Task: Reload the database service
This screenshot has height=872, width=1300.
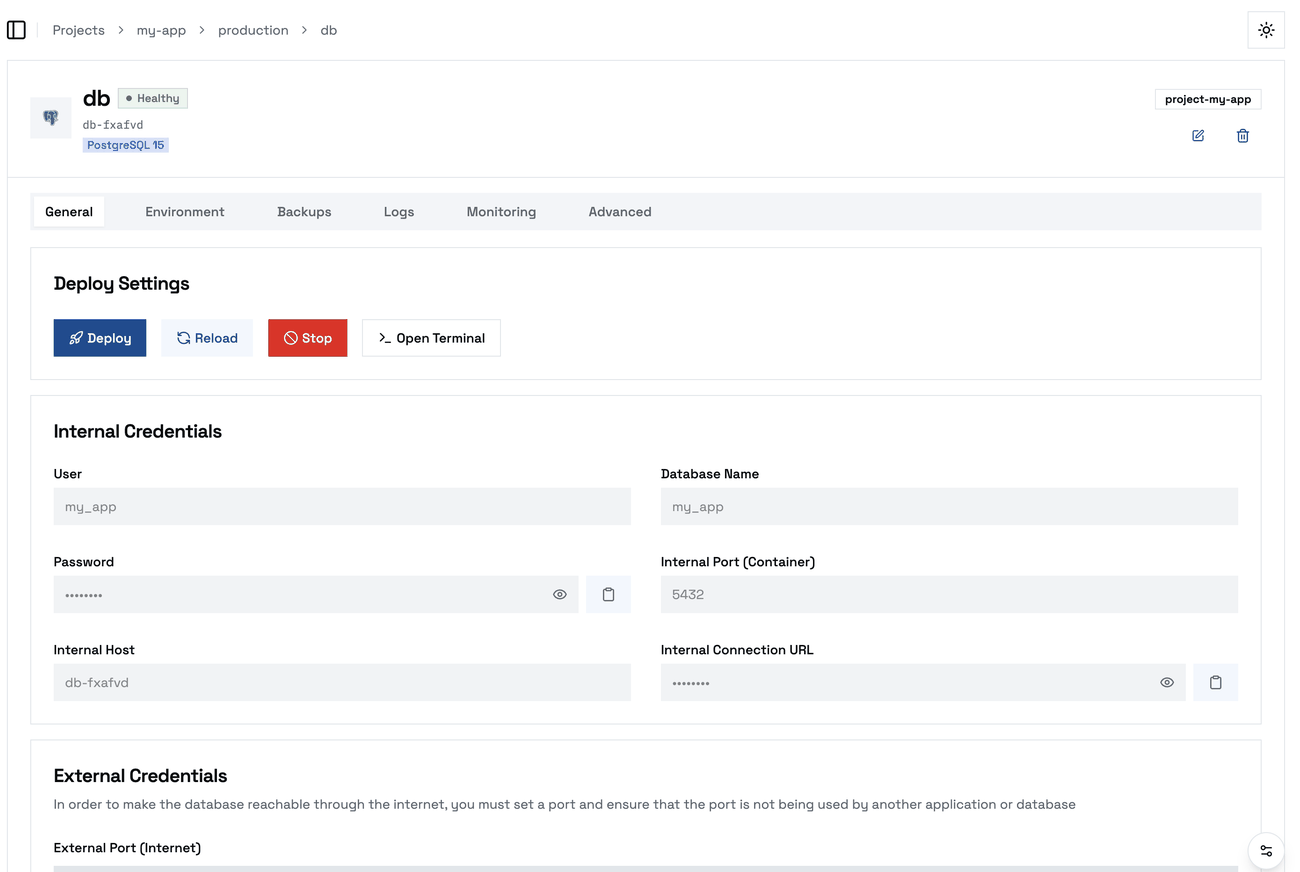Action: point(207,338)
